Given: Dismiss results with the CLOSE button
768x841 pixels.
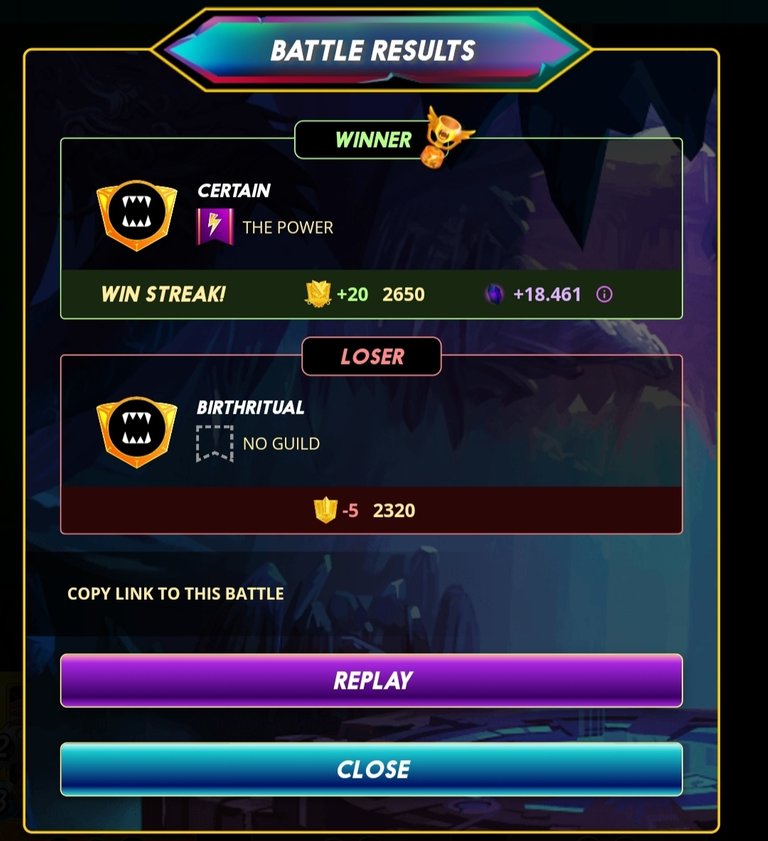Looking at the screenshot, I should [372, 769].
